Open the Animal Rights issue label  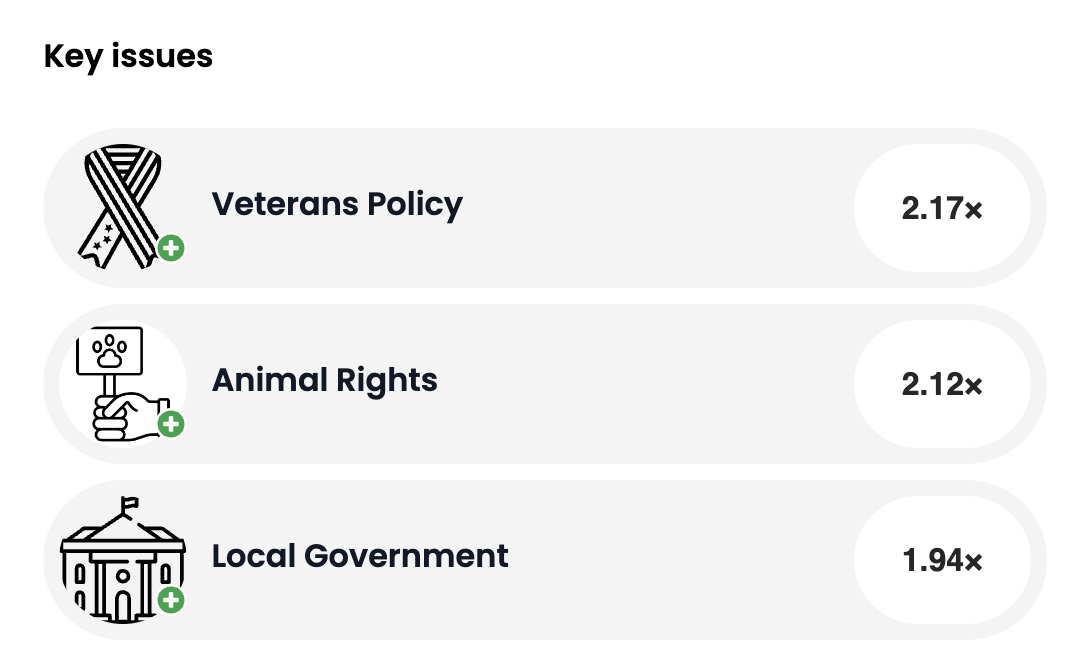click(324, 380)
